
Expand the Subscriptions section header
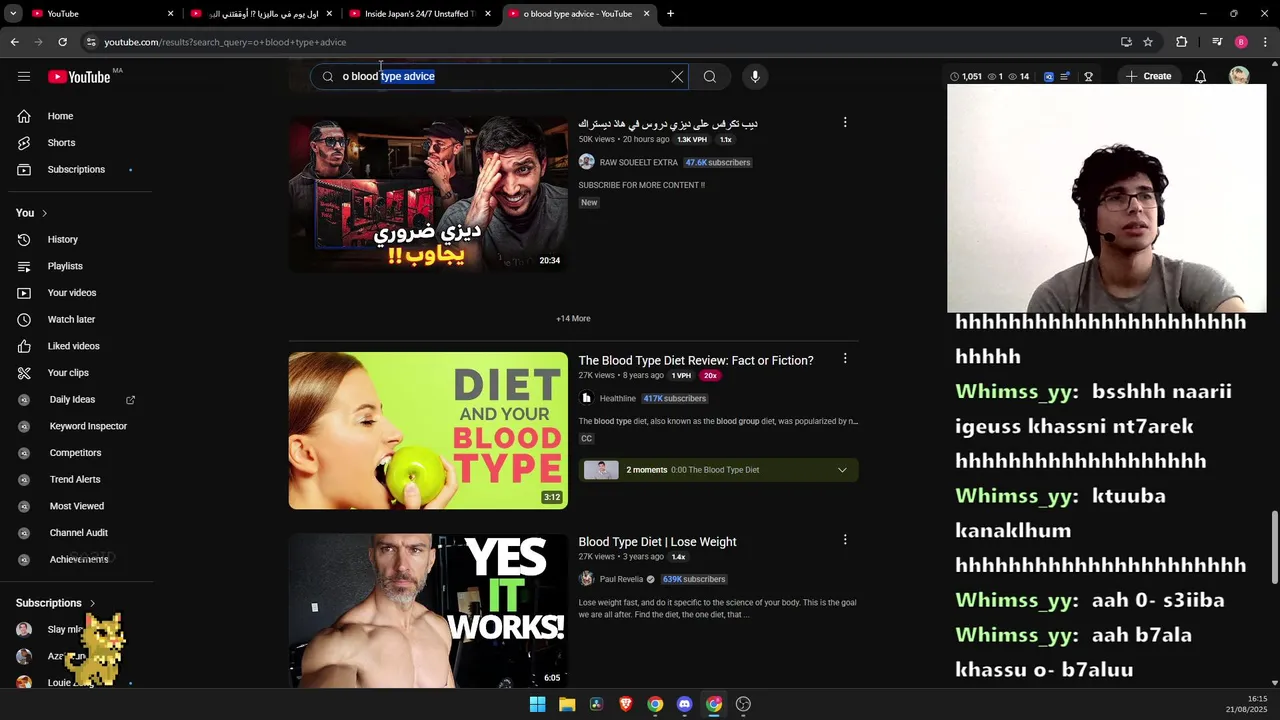click(56, 603)
